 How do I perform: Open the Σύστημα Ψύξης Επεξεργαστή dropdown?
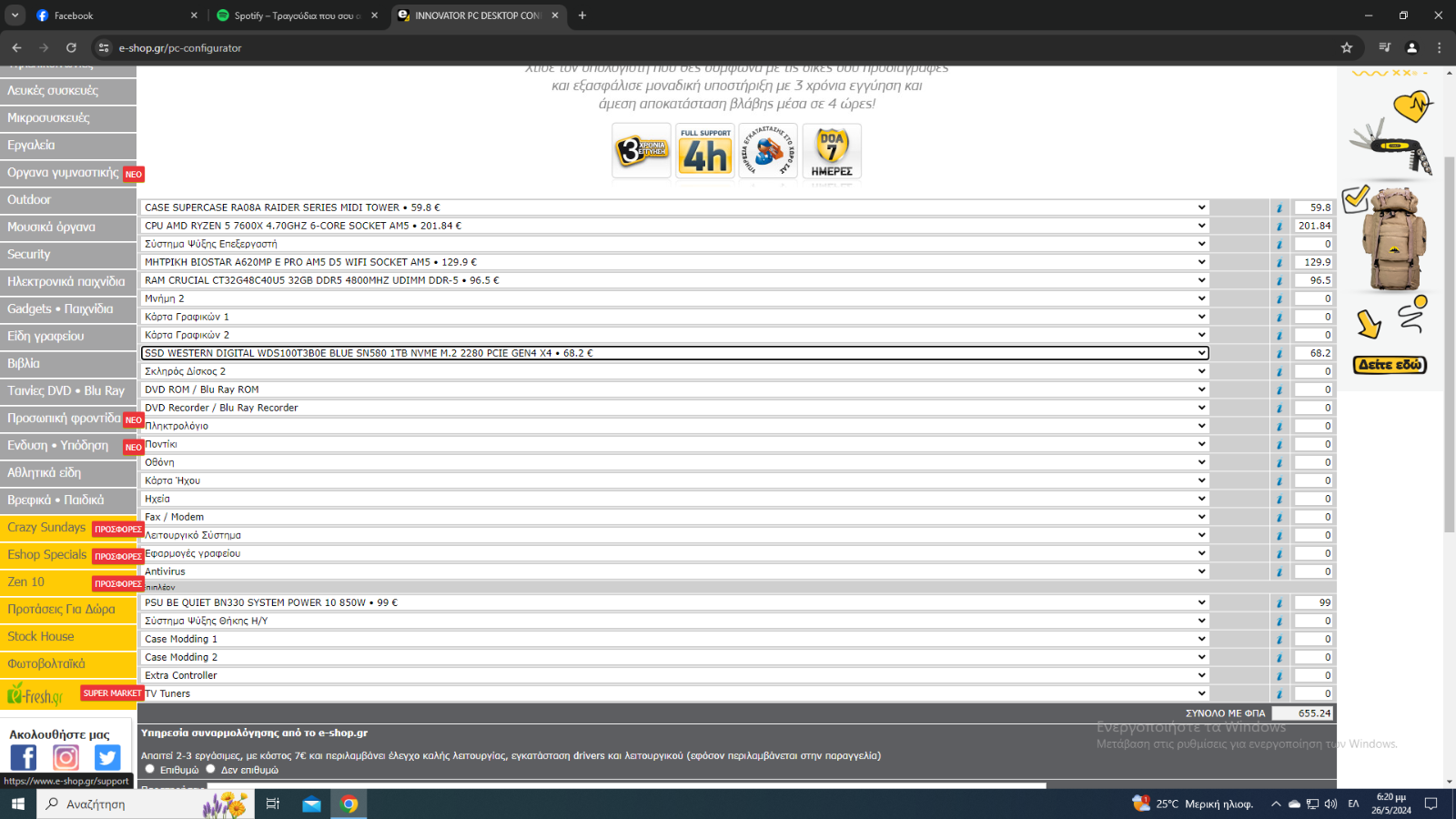point(675,244)
